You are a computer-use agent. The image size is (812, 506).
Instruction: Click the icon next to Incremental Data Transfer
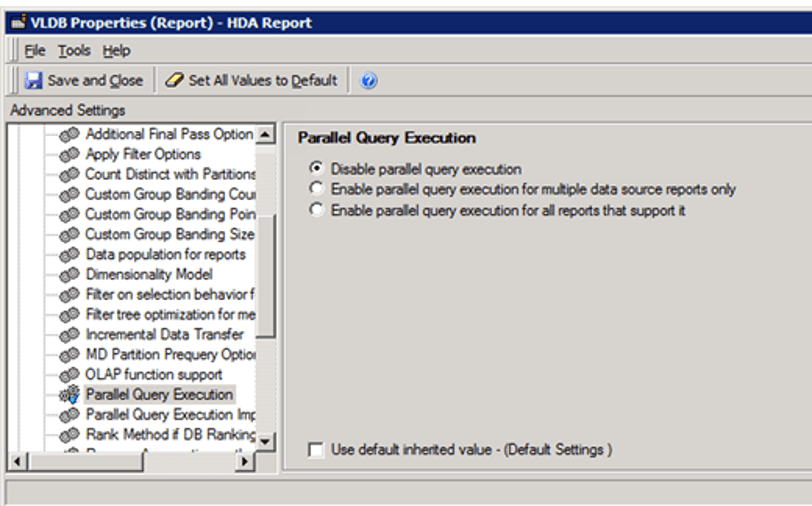[x=70, y=335]
